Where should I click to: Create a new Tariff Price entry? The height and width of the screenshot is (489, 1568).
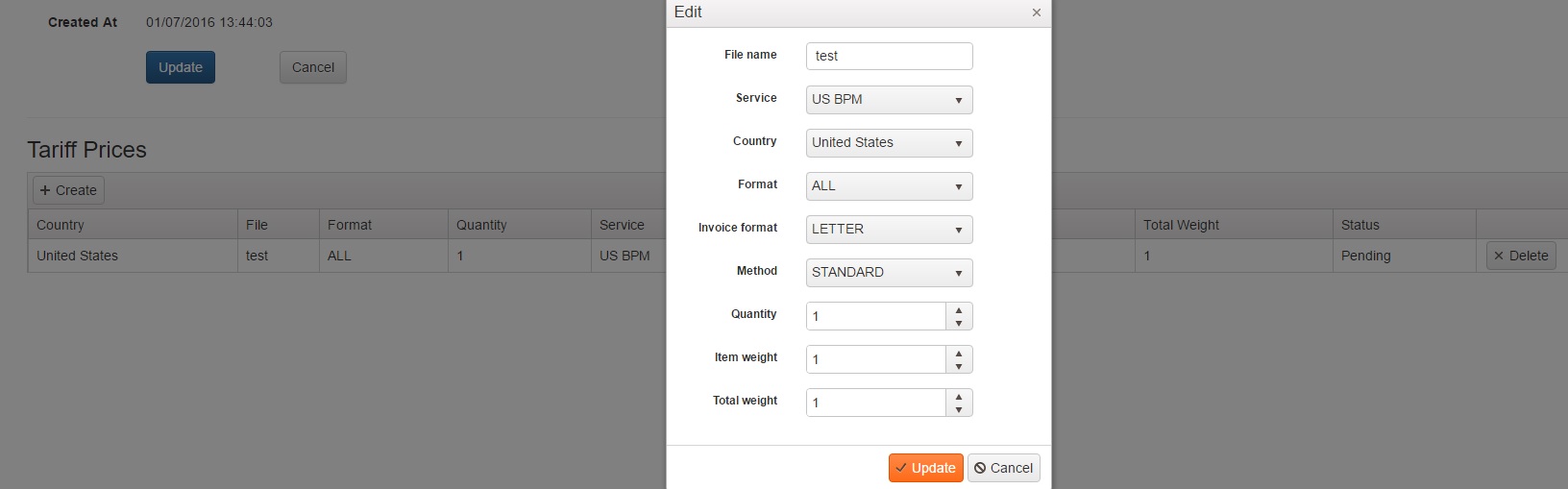(68, 190)
